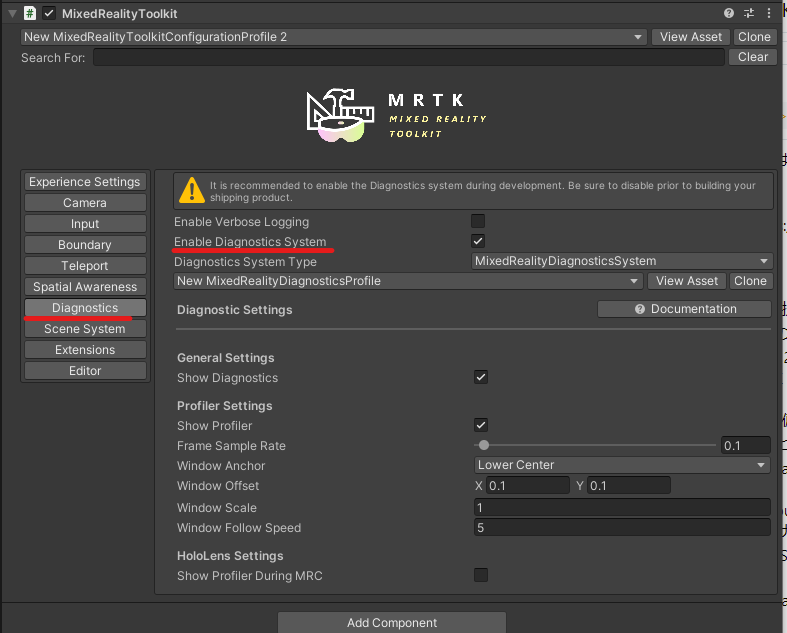Select the Teleport tab

tap(85, 266)
